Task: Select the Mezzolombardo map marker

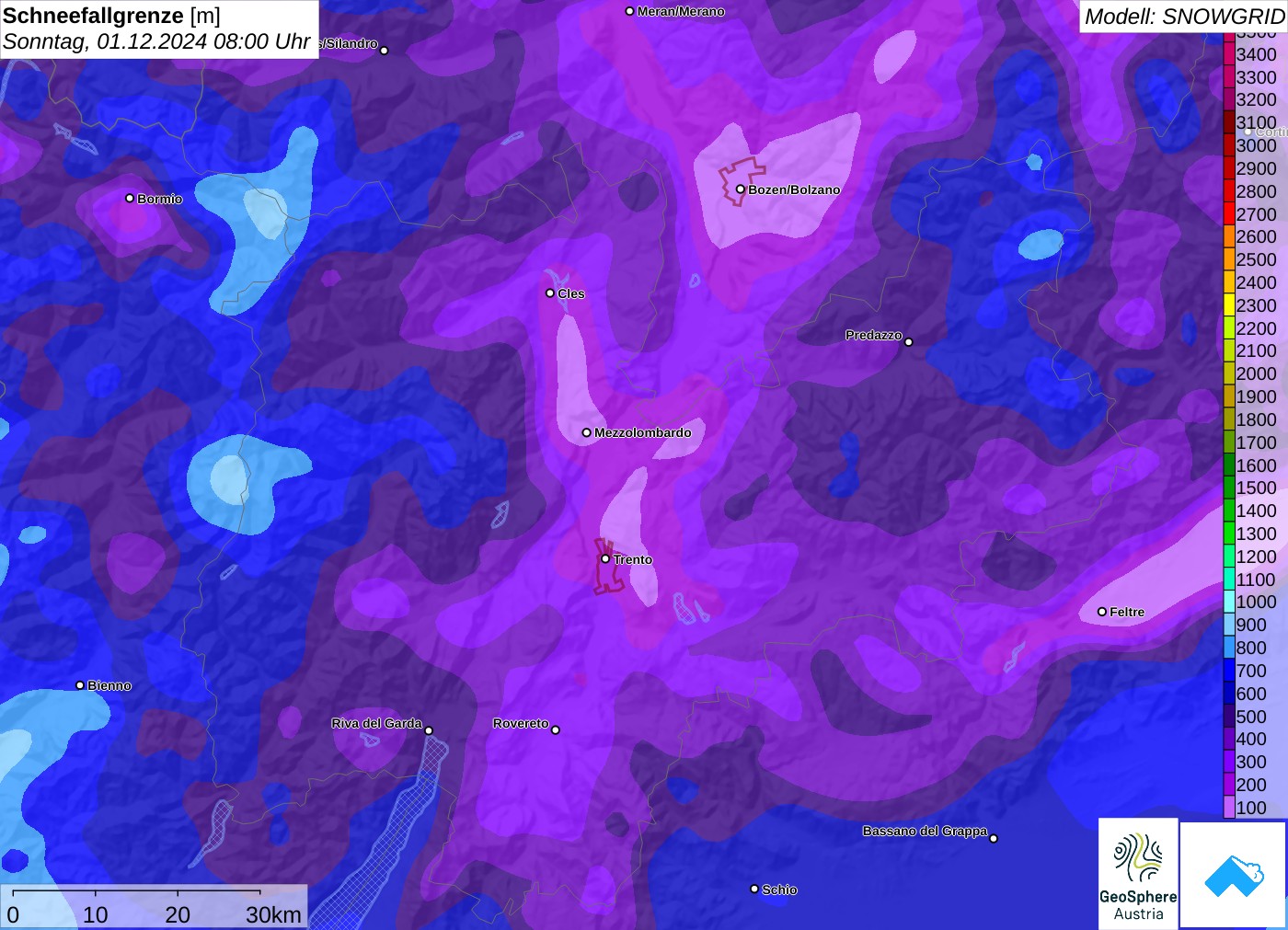Action: (x=586, y=432)
